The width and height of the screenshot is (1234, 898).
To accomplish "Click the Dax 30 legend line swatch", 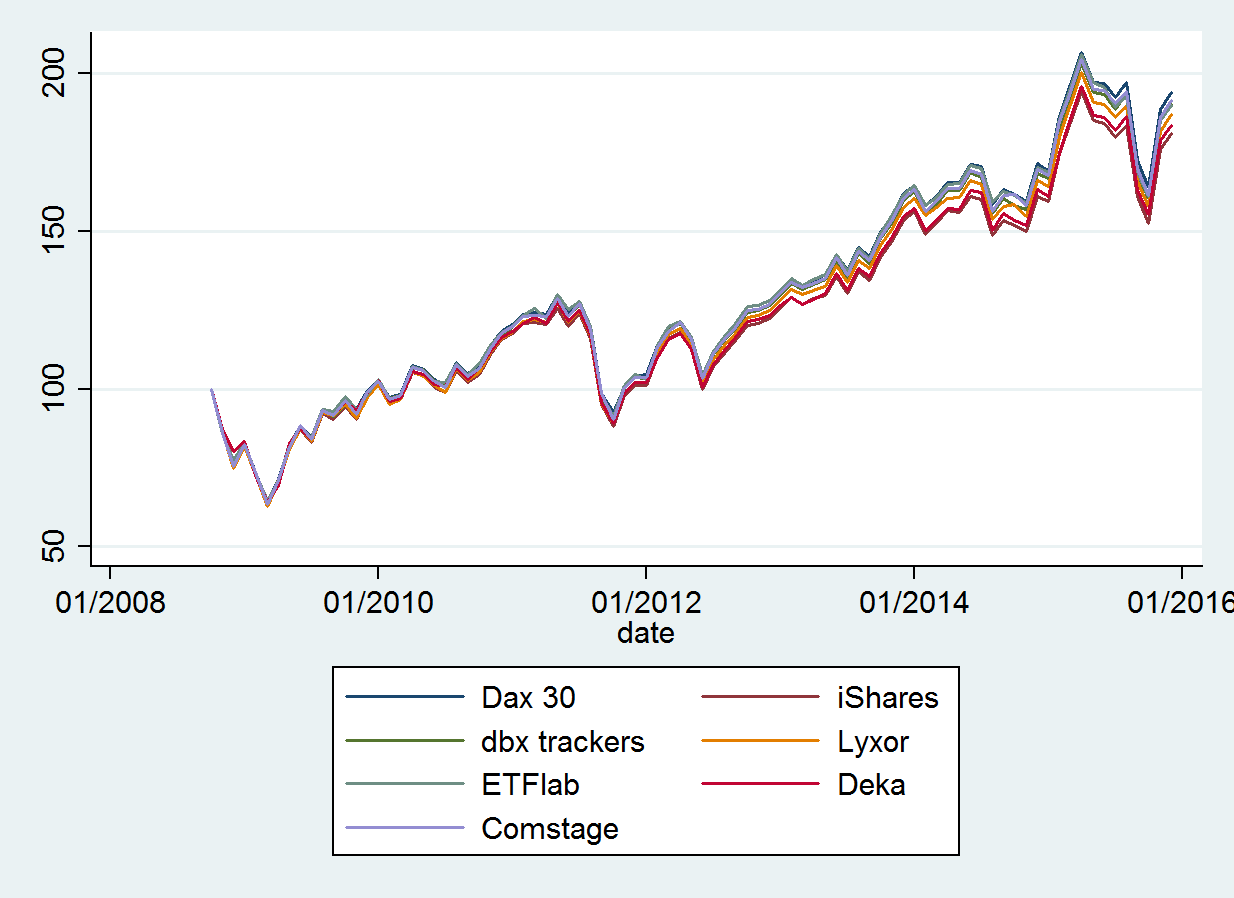I will (x=405, y=697).
